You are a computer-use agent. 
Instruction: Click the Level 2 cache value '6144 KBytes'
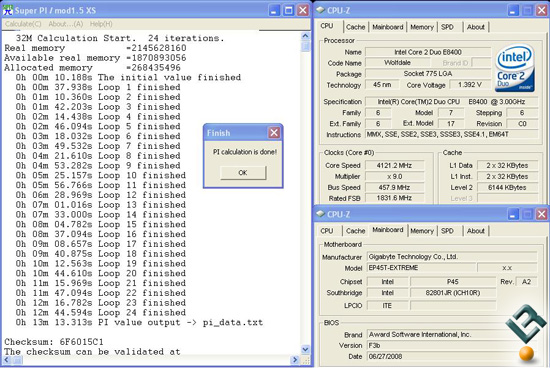(507, 187)
